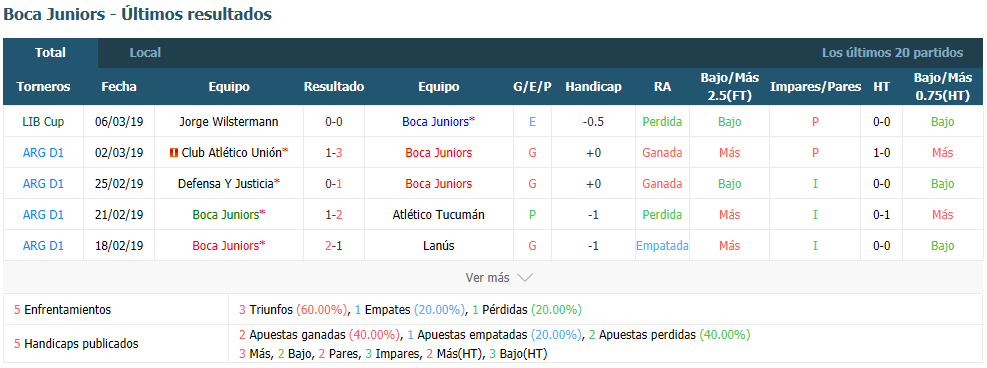The image size is (987, 368).
Task: Open the Jorge Wilstermann team link
Action: point(228,121)
